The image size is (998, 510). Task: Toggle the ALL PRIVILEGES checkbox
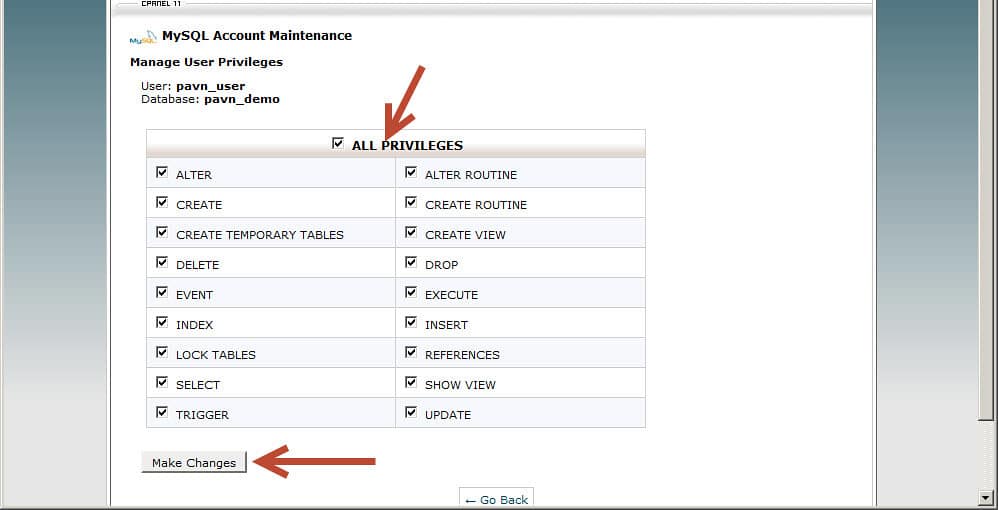pos(338,144)
